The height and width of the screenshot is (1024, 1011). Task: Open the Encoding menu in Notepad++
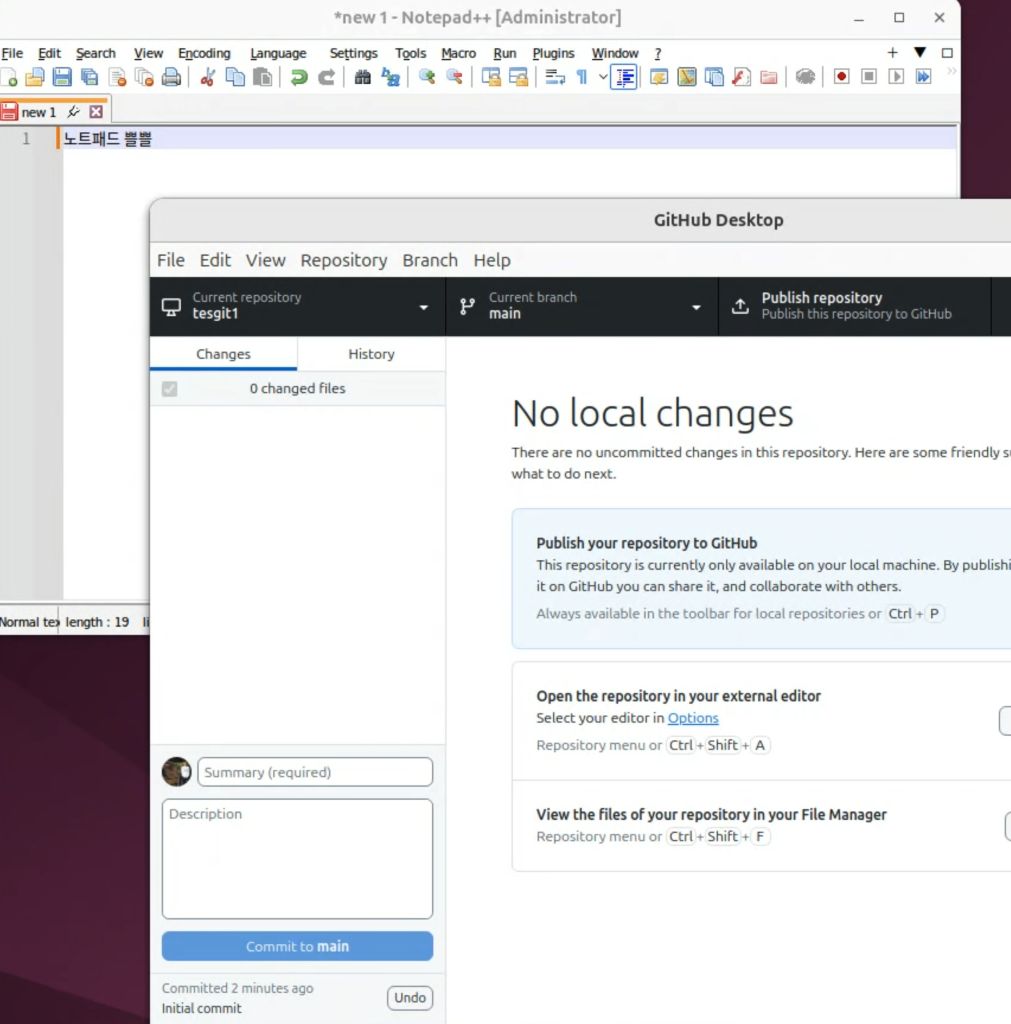click(x=204, y=53)
